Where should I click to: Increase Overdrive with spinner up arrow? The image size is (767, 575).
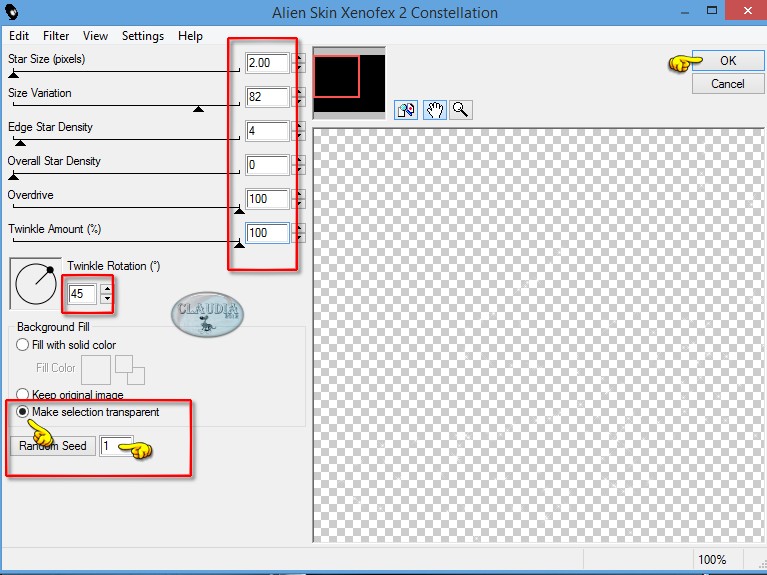298,194
